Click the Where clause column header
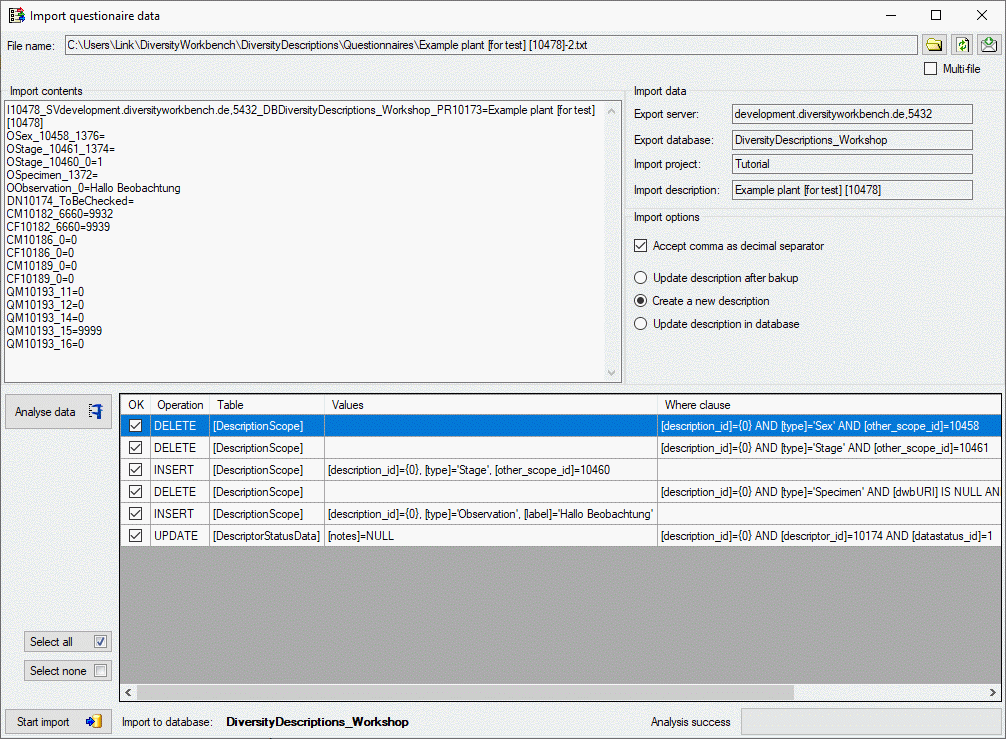The width and height of the screenshot is (1006, 739). [697, 405]
